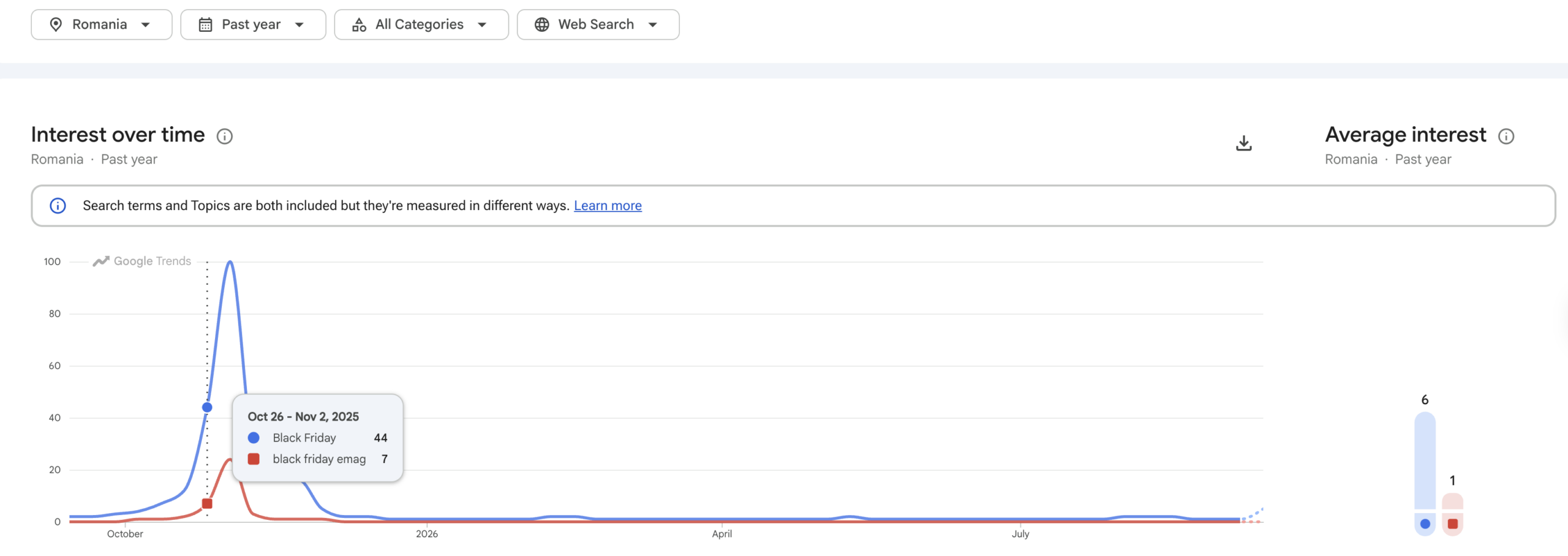Click the info icon next to Average interest
This screenshot has height=556, width=1568.
pyautogui.click(x=1506, y=136)
